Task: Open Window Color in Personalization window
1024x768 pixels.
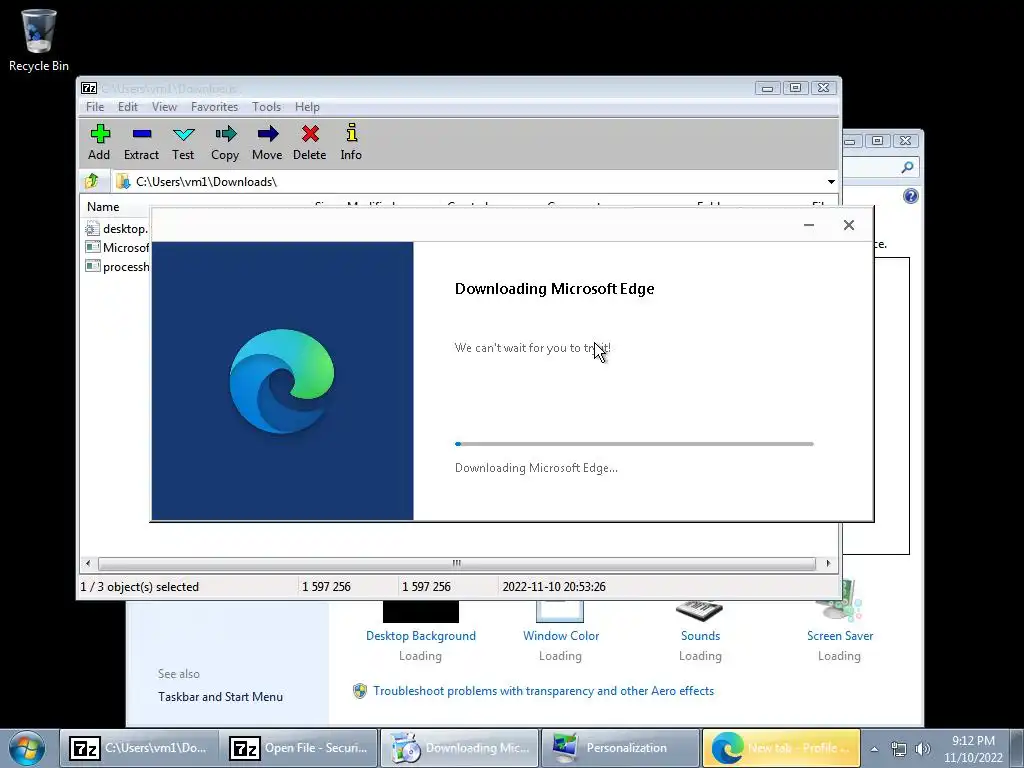Action: 560,635
